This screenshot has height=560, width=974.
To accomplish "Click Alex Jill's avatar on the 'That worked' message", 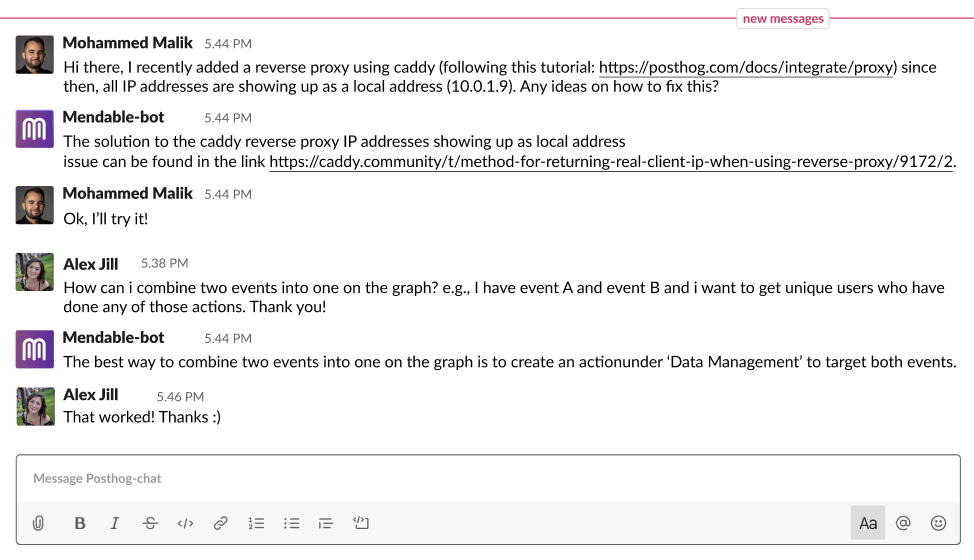I will (35, 407).
